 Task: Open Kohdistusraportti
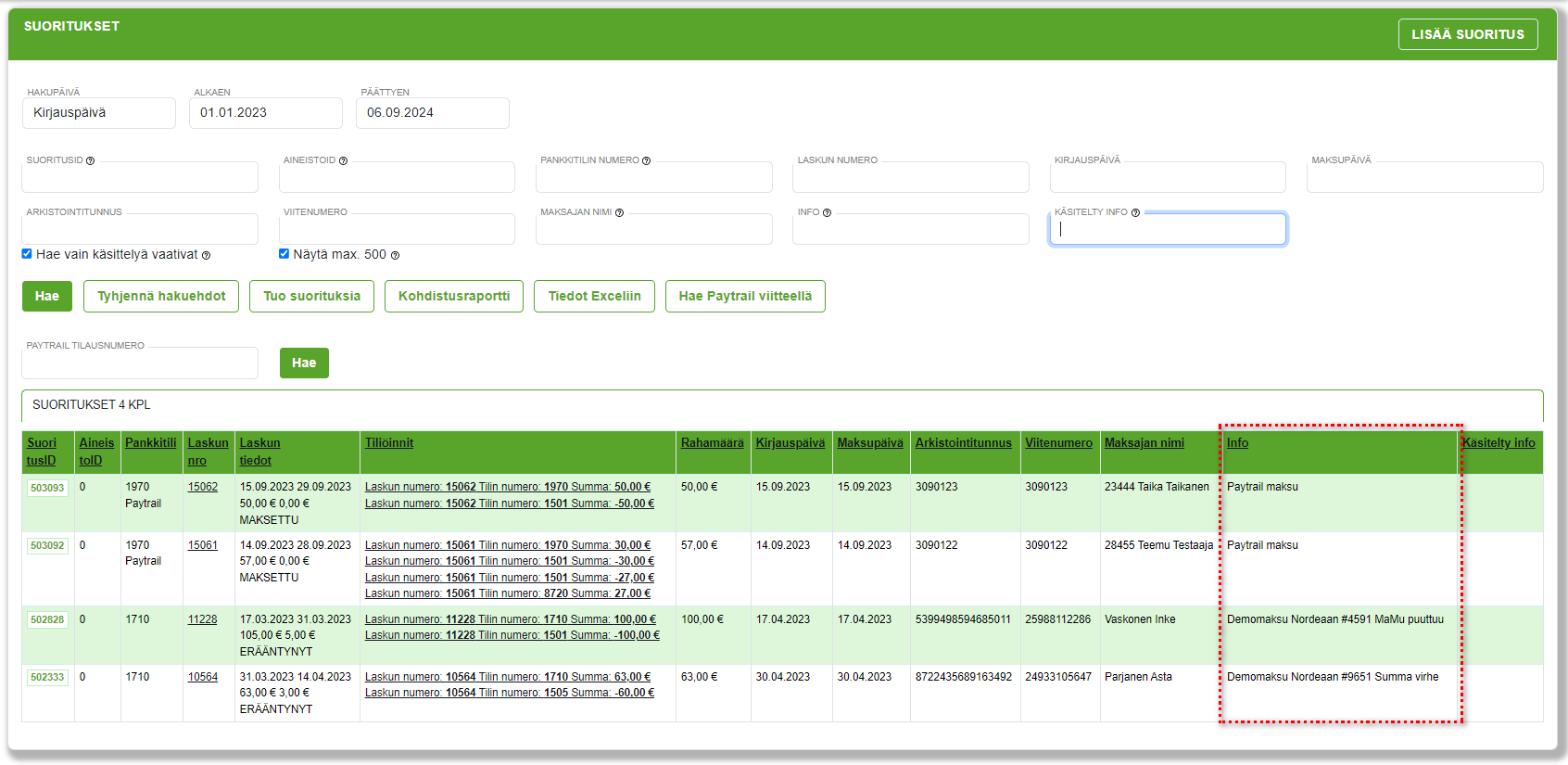(x=454, y=297)
